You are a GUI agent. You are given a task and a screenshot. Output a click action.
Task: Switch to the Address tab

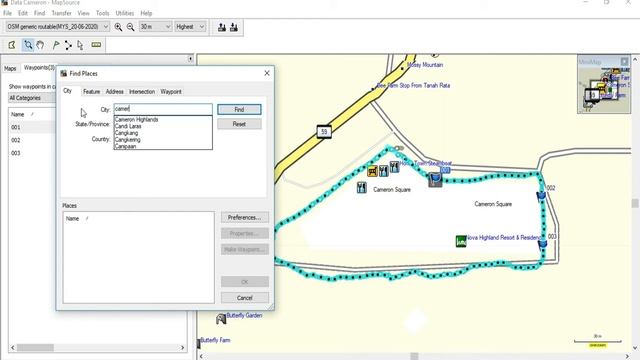[x=115, y=92]
